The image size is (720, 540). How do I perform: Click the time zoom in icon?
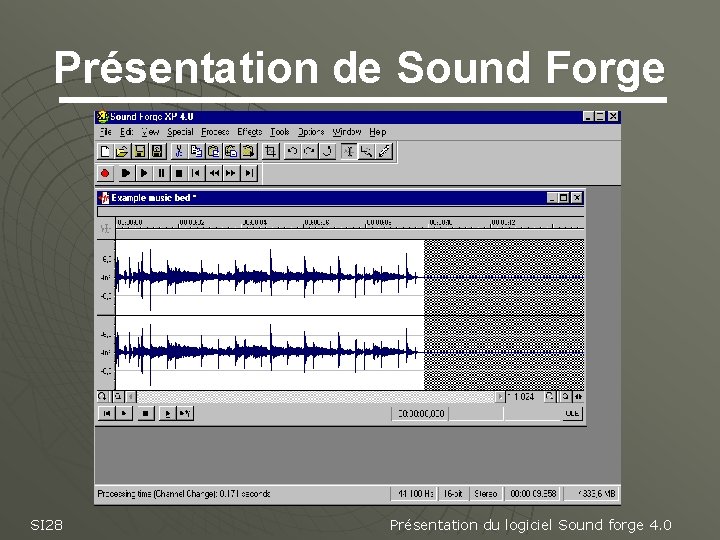pos(549,396)
